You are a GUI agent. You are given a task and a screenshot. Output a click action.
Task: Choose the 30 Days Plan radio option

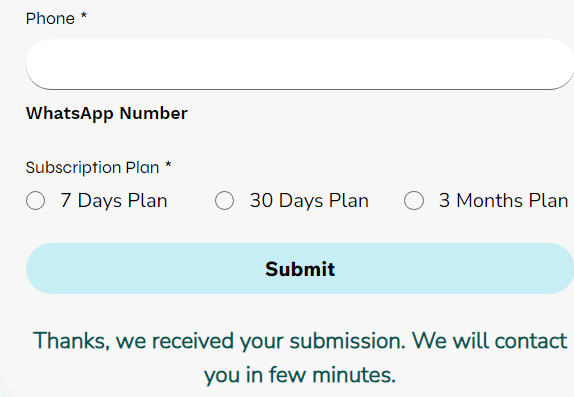224,200
